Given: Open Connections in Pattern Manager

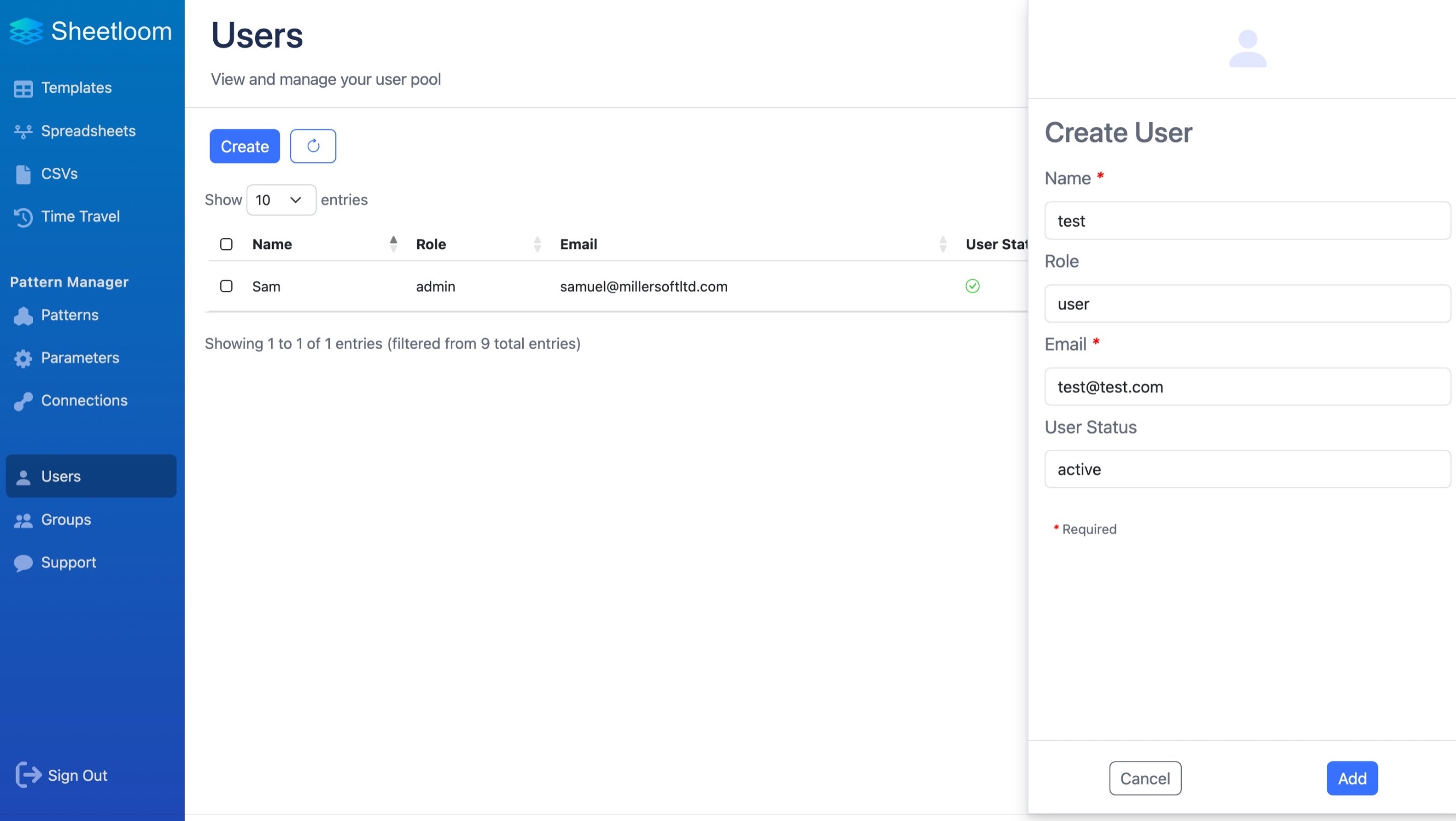Looking at the screenshot, I should 84,400.
